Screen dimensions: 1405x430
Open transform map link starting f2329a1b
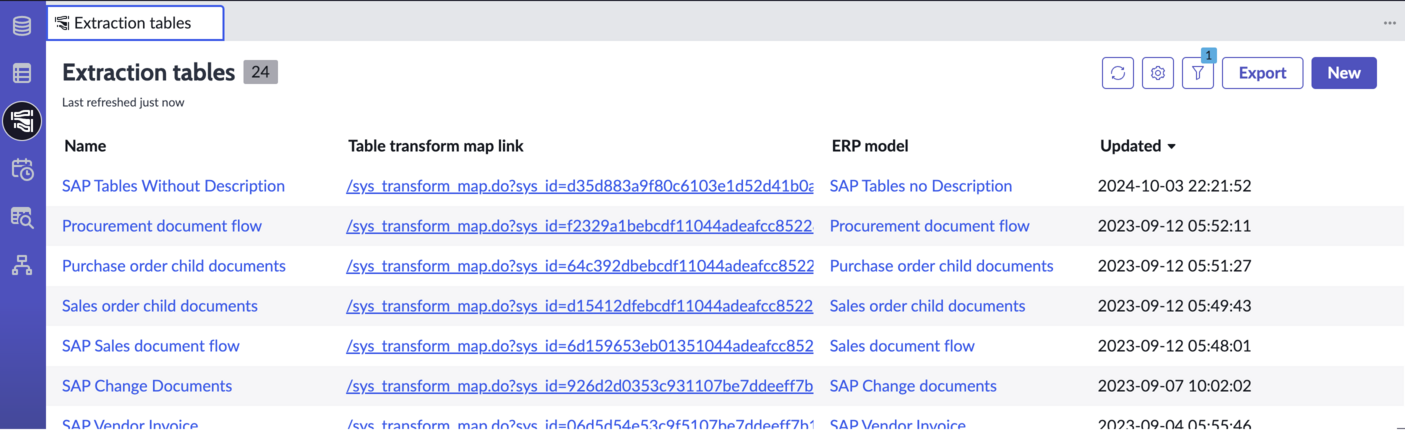point(580,226)
